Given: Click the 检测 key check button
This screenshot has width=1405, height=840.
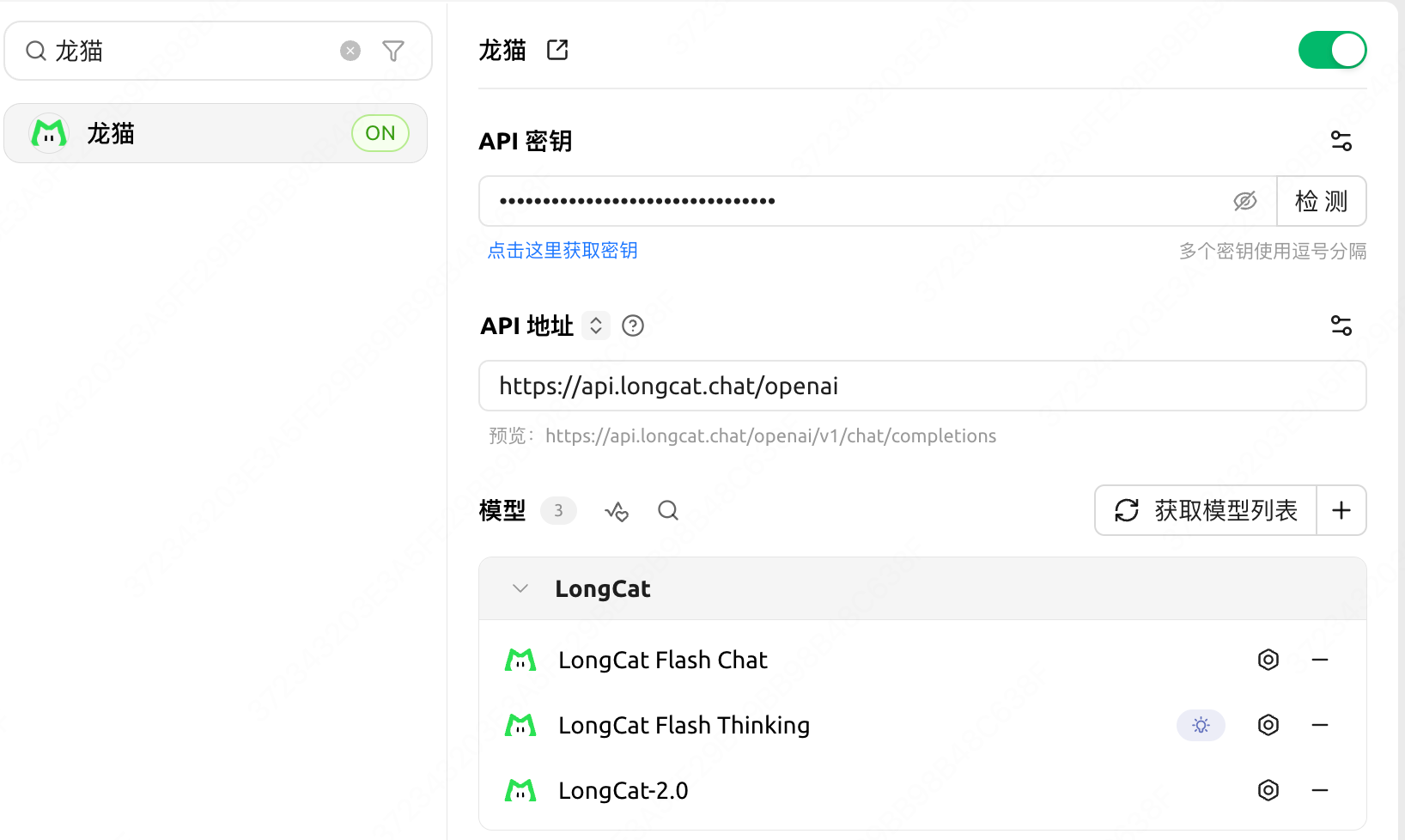Looking at the screenshot, I should pyautogui.click(x=1321, y=201).
